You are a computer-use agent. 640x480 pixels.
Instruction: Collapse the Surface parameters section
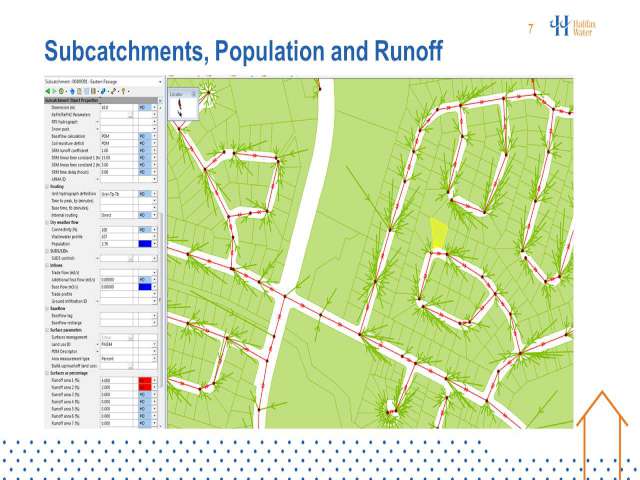(47, 330)
